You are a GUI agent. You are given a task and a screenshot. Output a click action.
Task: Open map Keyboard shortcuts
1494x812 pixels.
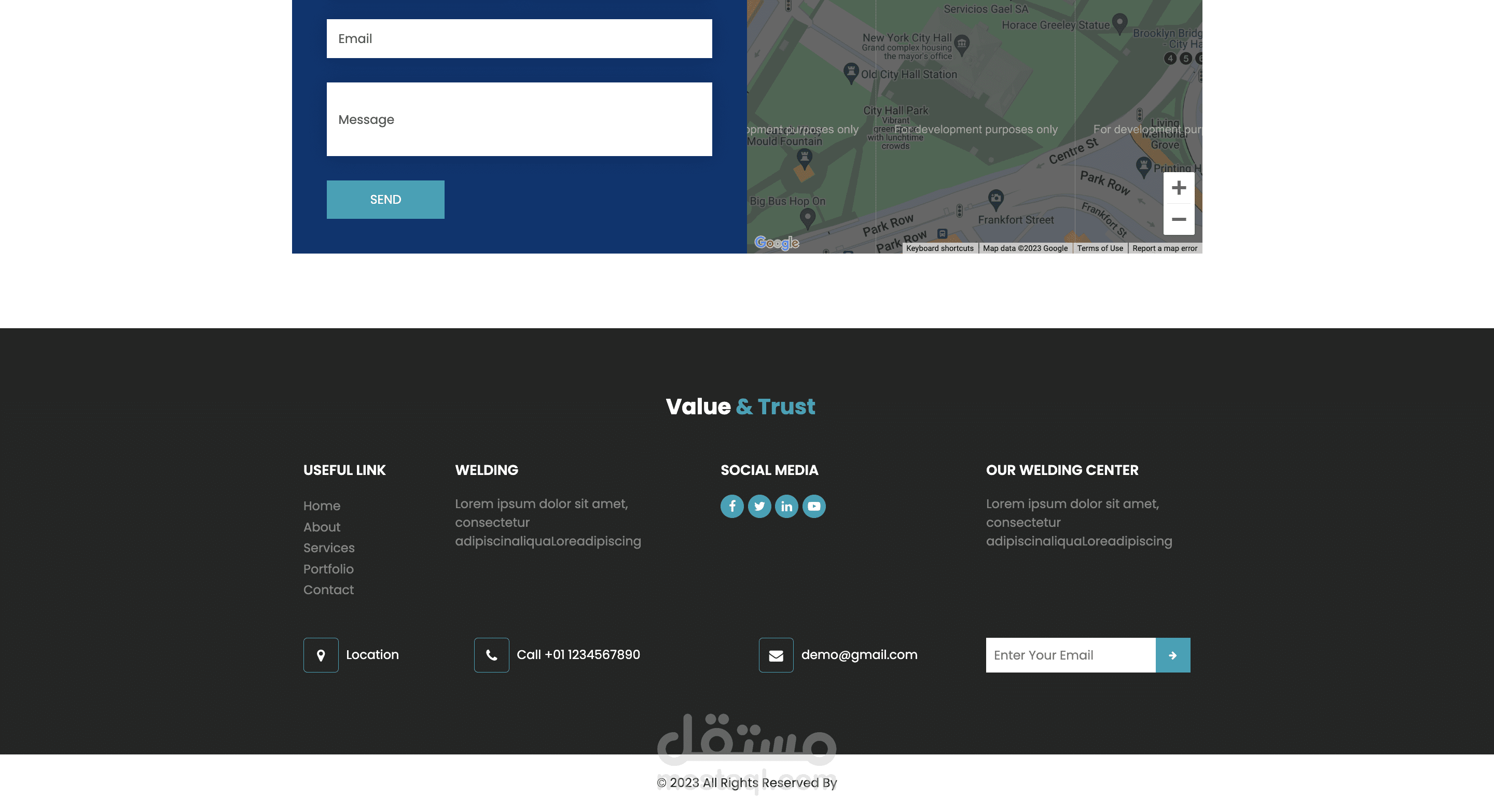coord(939,248)
